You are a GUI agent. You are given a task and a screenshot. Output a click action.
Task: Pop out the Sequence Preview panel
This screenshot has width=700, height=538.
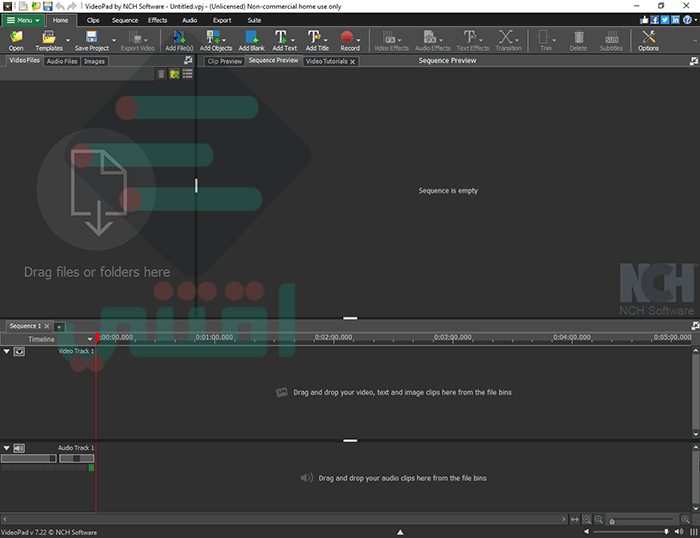coord(694,61)
